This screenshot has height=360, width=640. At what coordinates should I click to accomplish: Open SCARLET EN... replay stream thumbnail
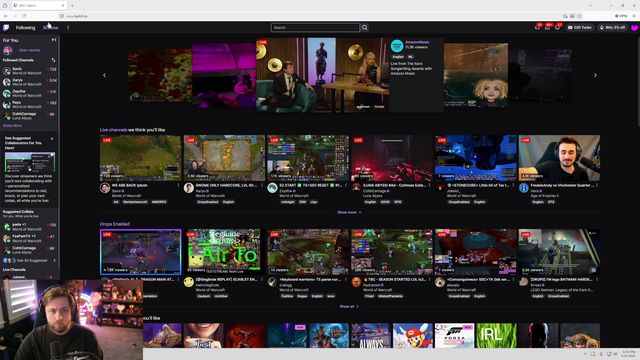224,252
